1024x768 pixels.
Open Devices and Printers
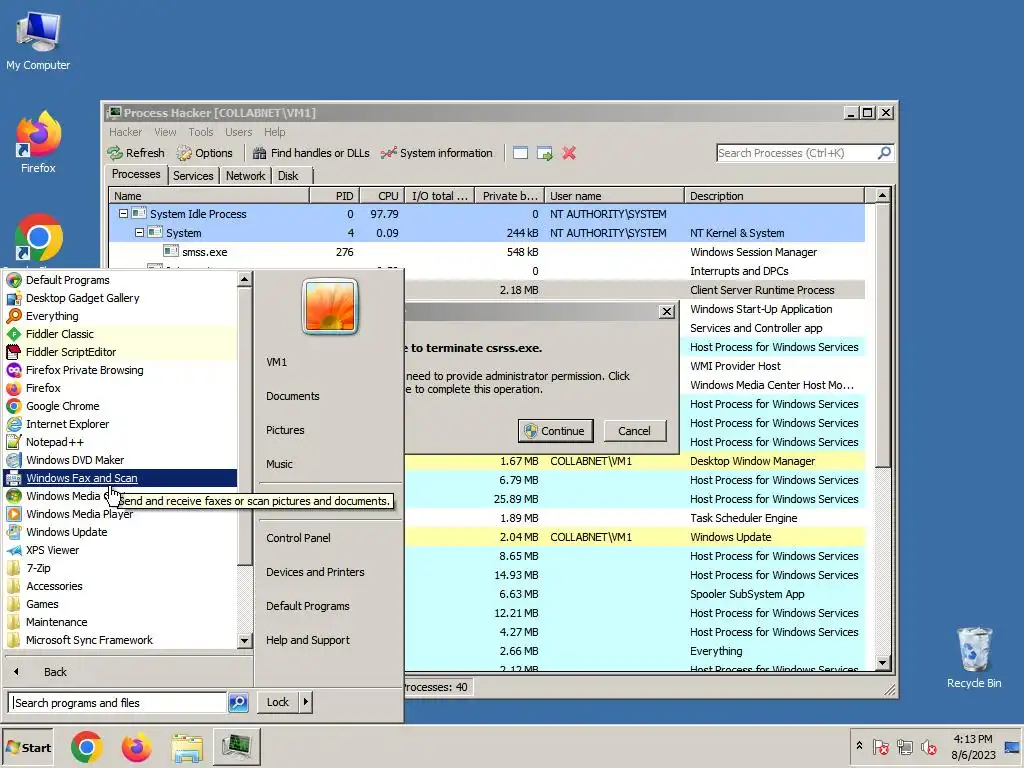[315, 572]
